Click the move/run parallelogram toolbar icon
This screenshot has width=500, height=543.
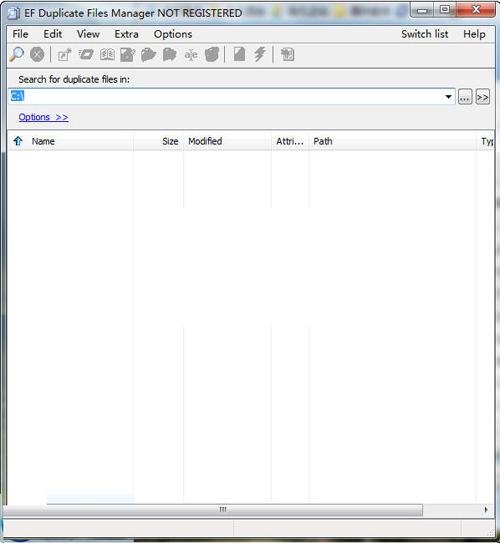pyautogui.click(x=86, y=54)
